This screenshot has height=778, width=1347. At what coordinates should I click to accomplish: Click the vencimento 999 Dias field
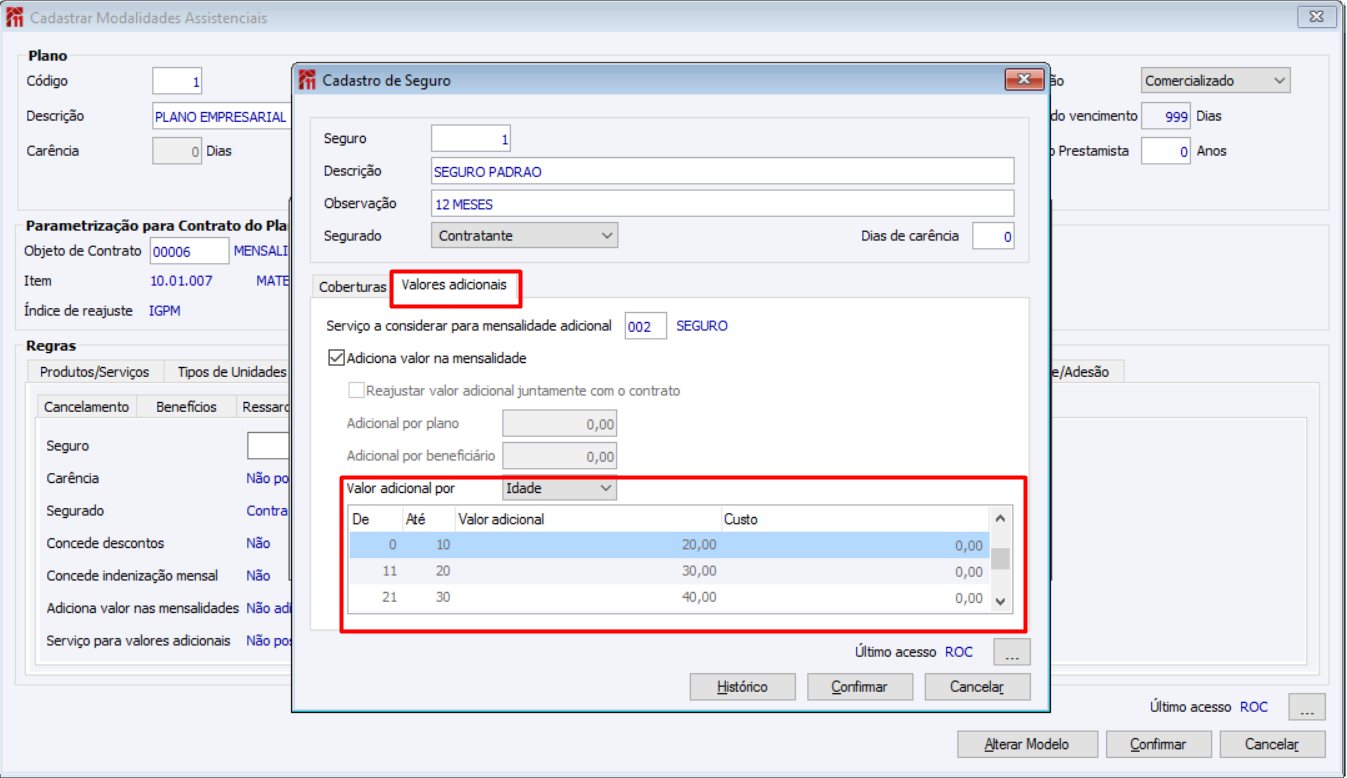click(x=1166, y=116)
